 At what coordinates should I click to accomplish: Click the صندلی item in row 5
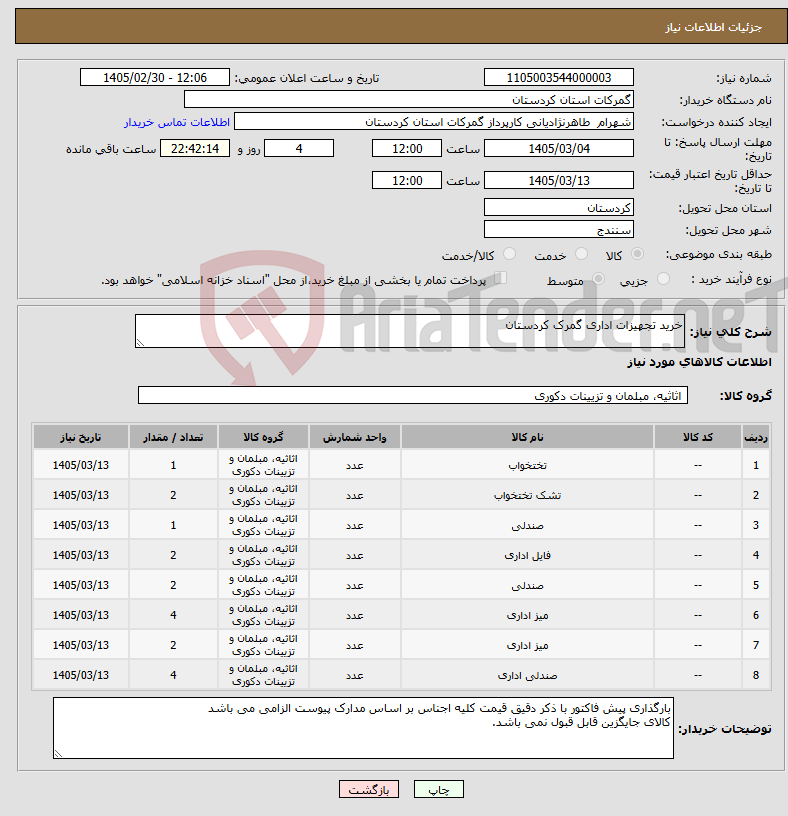click(527, 585)
